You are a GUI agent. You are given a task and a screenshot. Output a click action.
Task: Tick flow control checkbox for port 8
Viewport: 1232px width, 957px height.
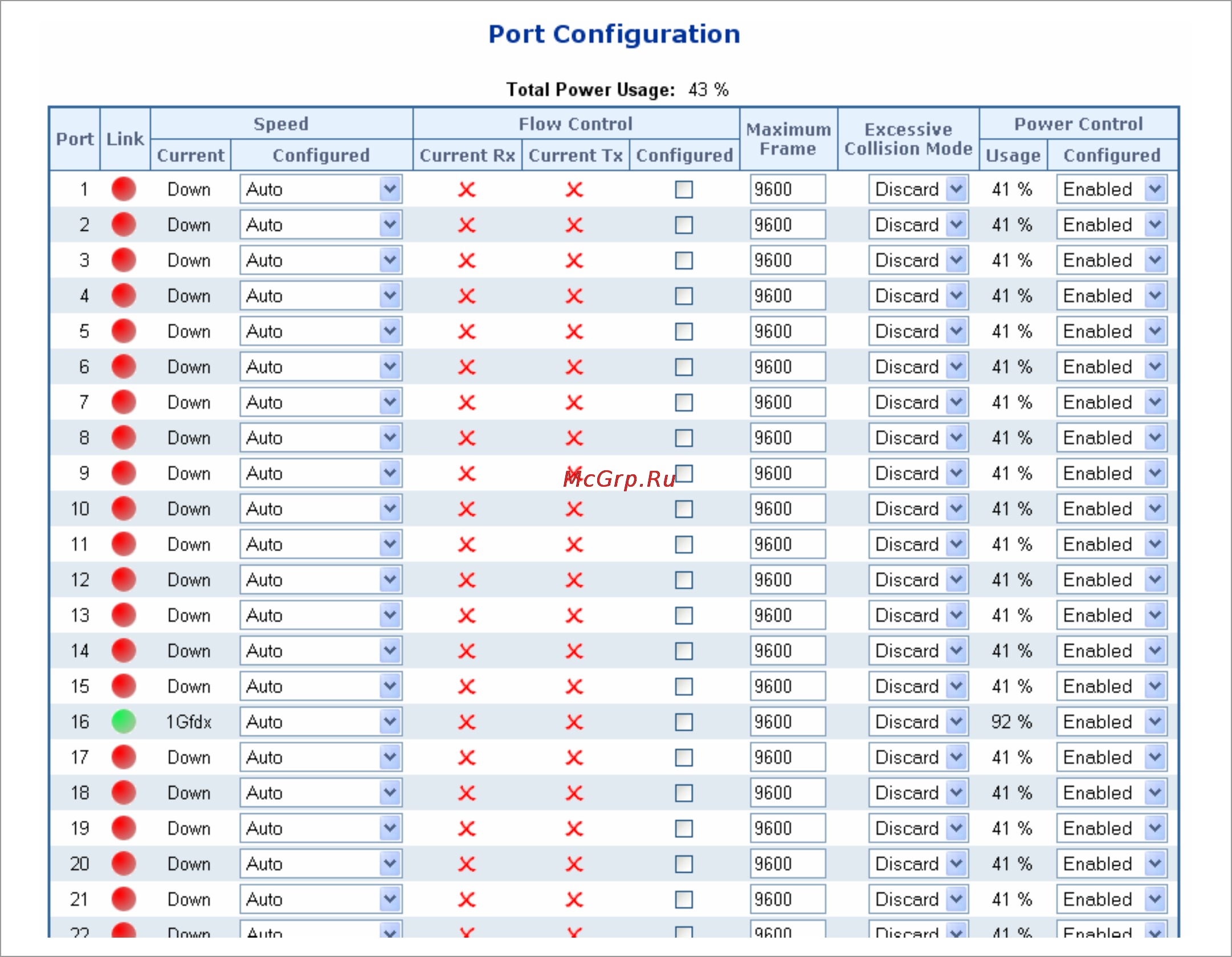[x=684, y=438]
